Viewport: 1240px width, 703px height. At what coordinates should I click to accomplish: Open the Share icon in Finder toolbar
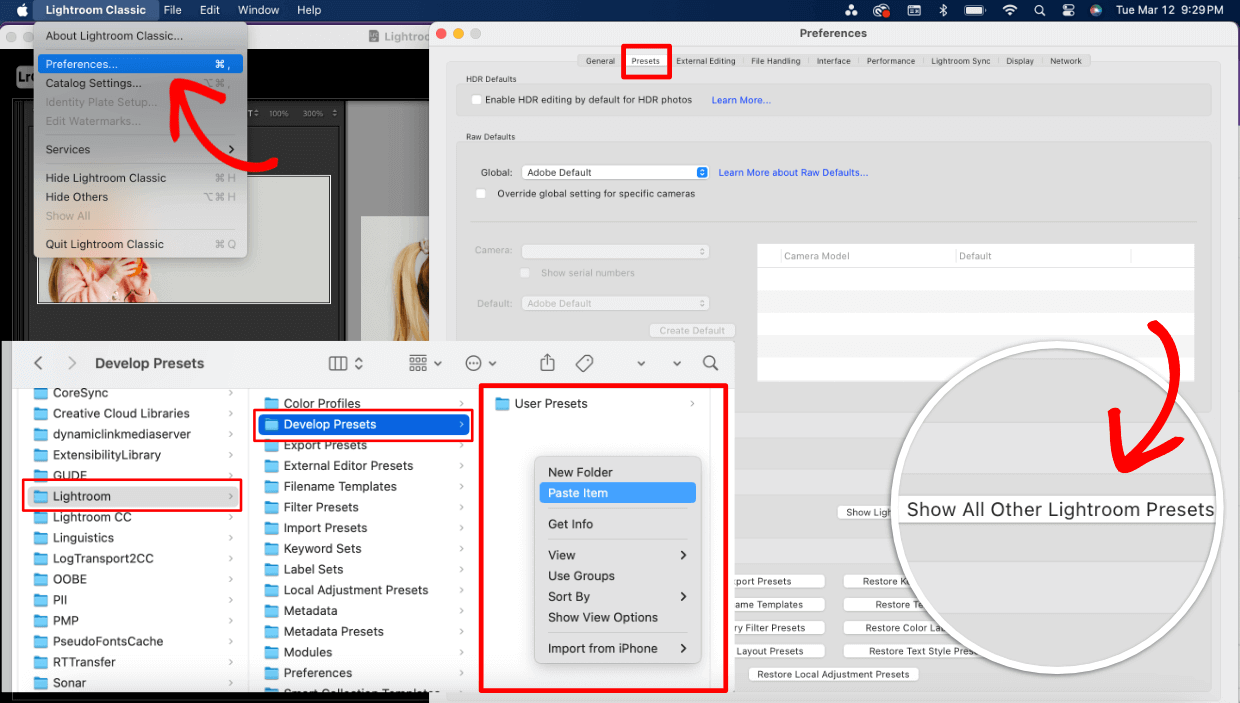pyautogui.click(x=546, y=363)
